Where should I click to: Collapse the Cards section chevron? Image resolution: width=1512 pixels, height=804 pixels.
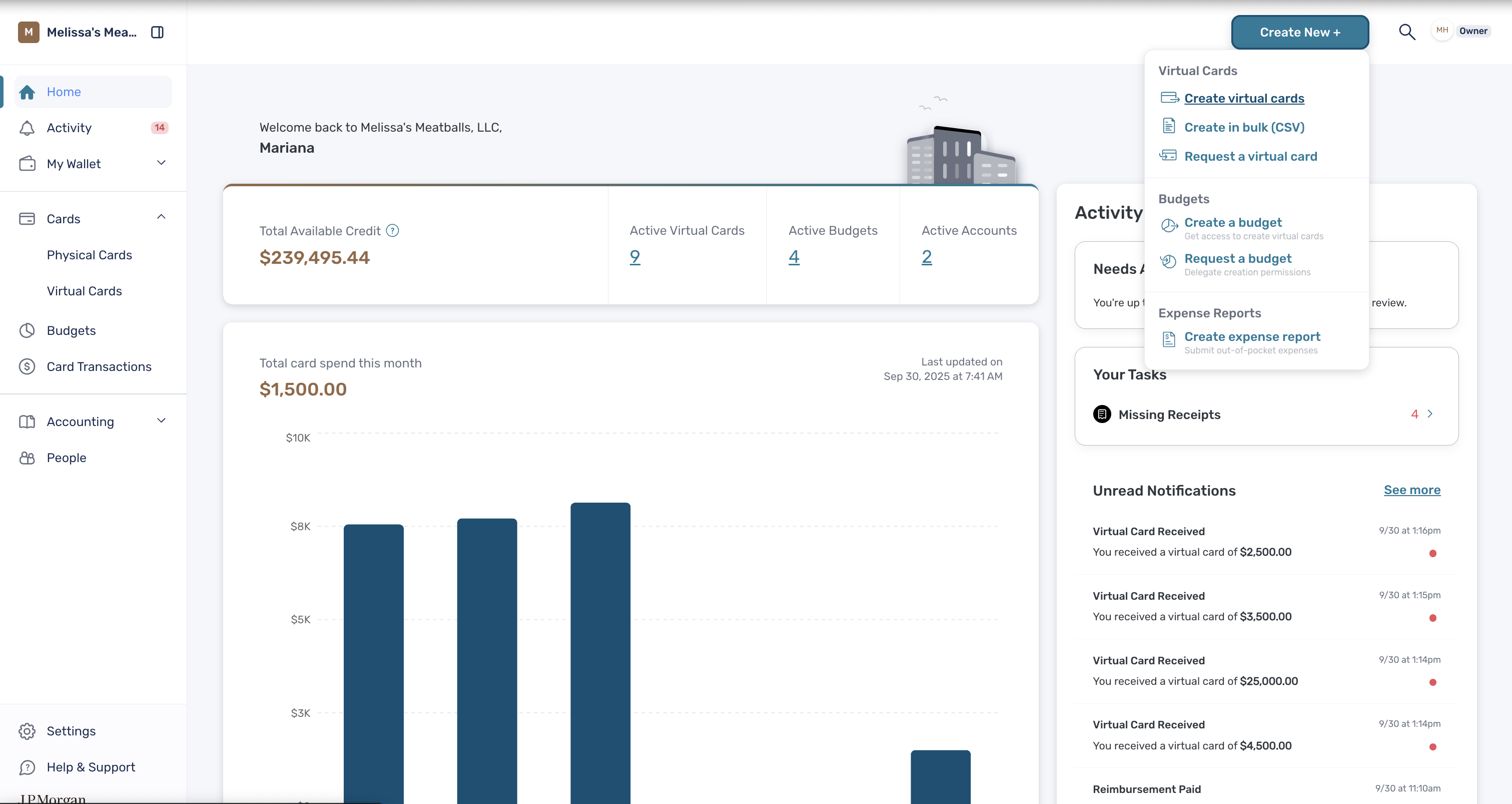162,217
